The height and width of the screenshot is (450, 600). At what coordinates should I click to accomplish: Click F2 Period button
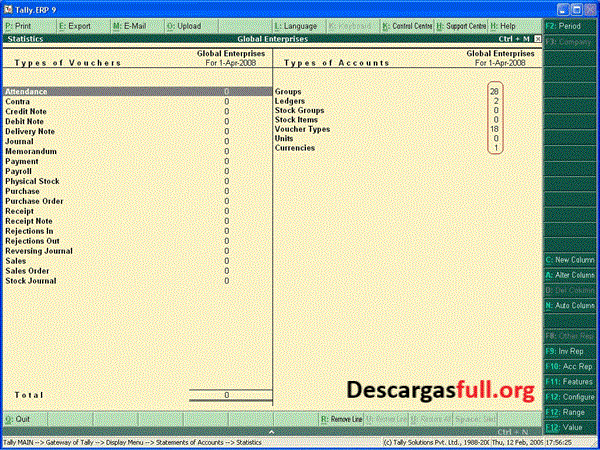click(x=569, y=26)
